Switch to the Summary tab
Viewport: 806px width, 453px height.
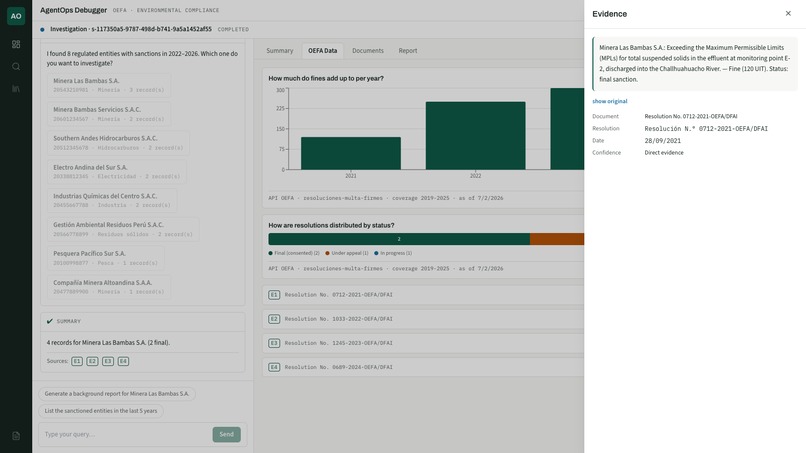click(280, 50)
